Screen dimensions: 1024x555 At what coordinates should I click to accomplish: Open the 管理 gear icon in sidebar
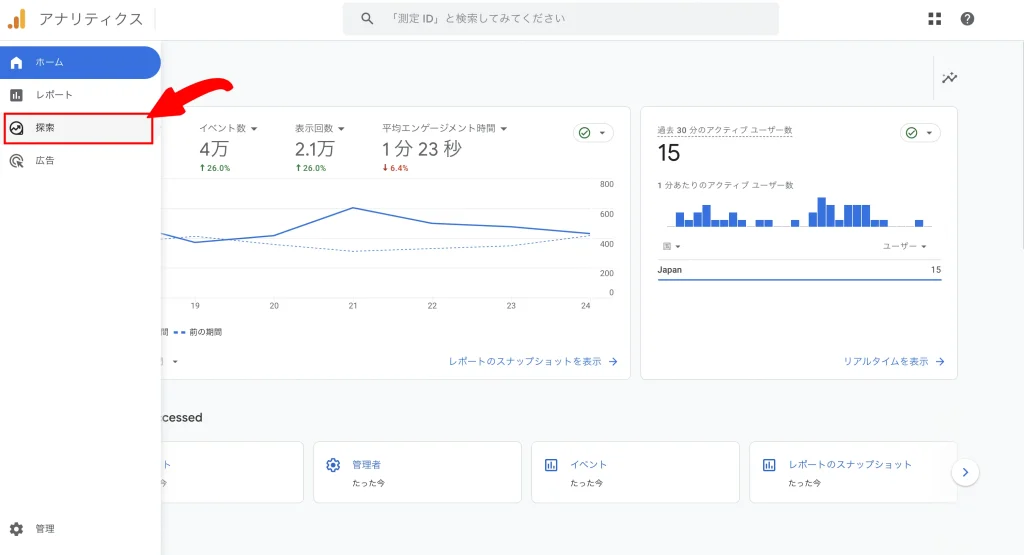click(16, 529)
